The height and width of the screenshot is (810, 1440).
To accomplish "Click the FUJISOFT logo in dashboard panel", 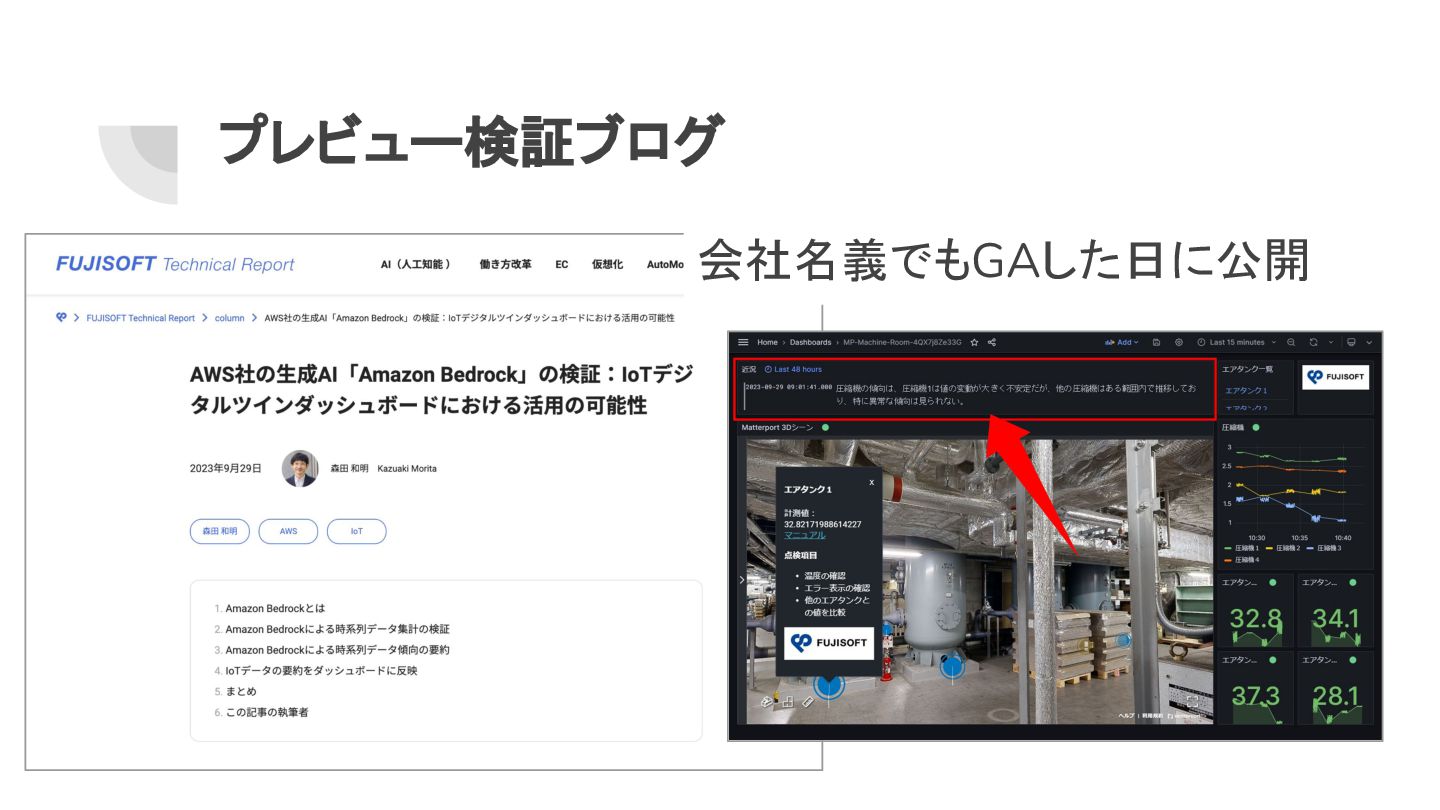I will click(1336, 378).
